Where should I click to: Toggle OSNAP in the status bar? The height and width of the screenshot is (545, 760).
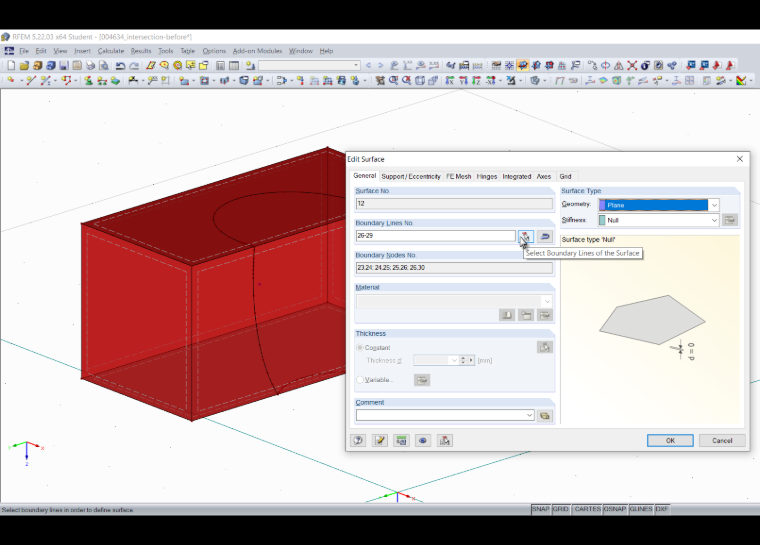coord(615,509)
